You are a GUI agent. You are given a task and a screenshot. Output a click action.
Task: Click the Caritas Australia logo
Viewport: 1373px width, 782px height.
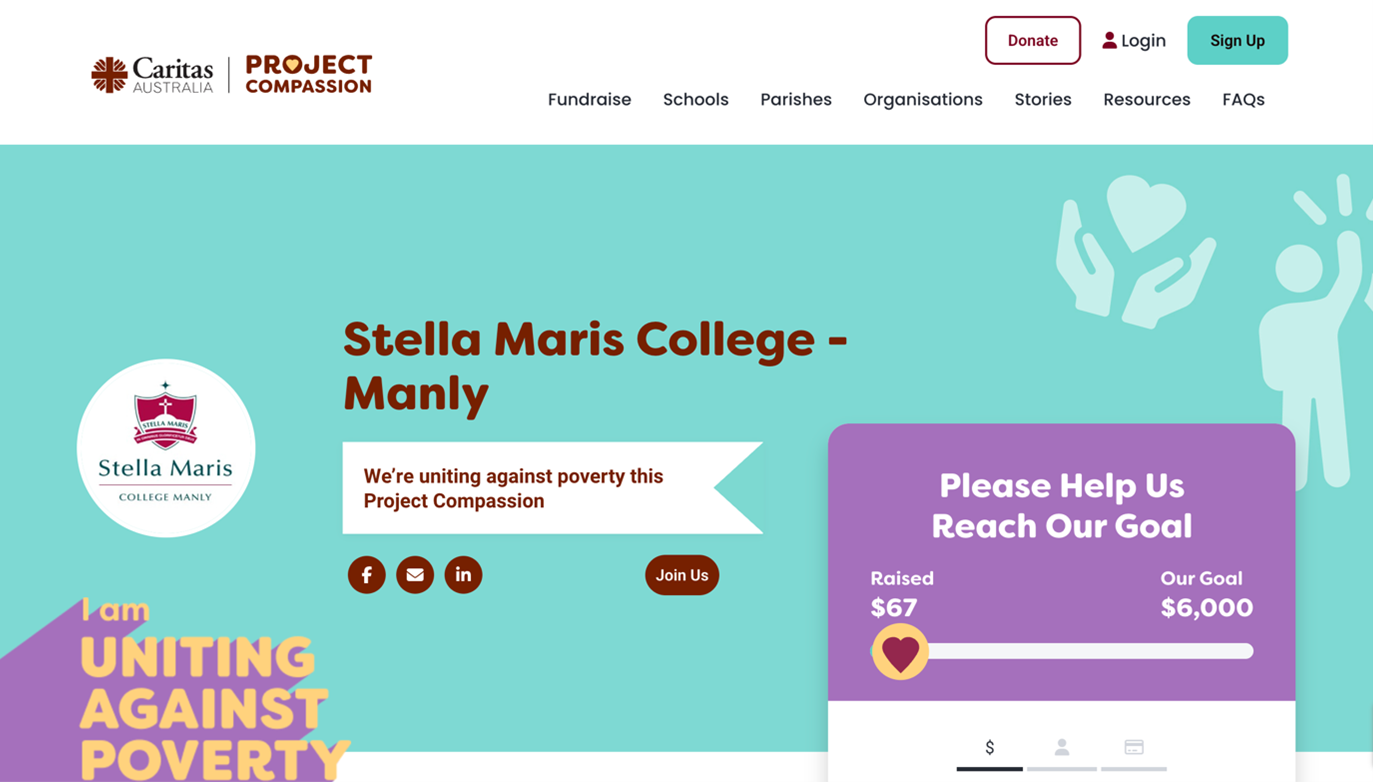point(152,75)
